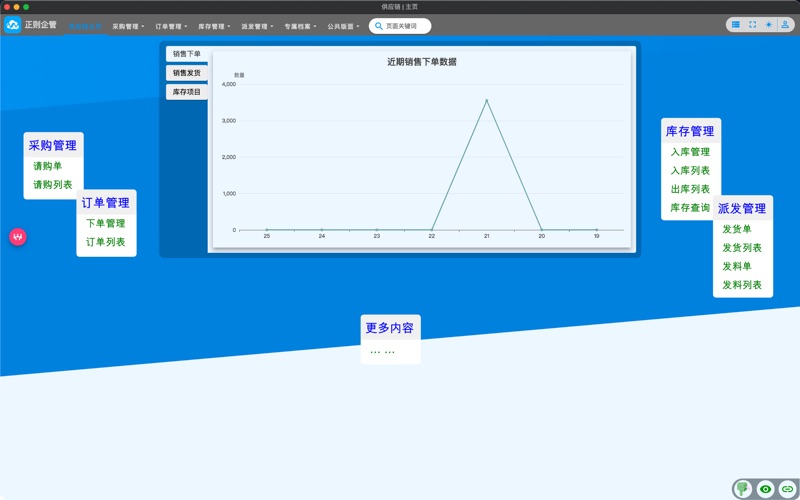Click the grid layout icon in top toolbar

pos(736,25)
